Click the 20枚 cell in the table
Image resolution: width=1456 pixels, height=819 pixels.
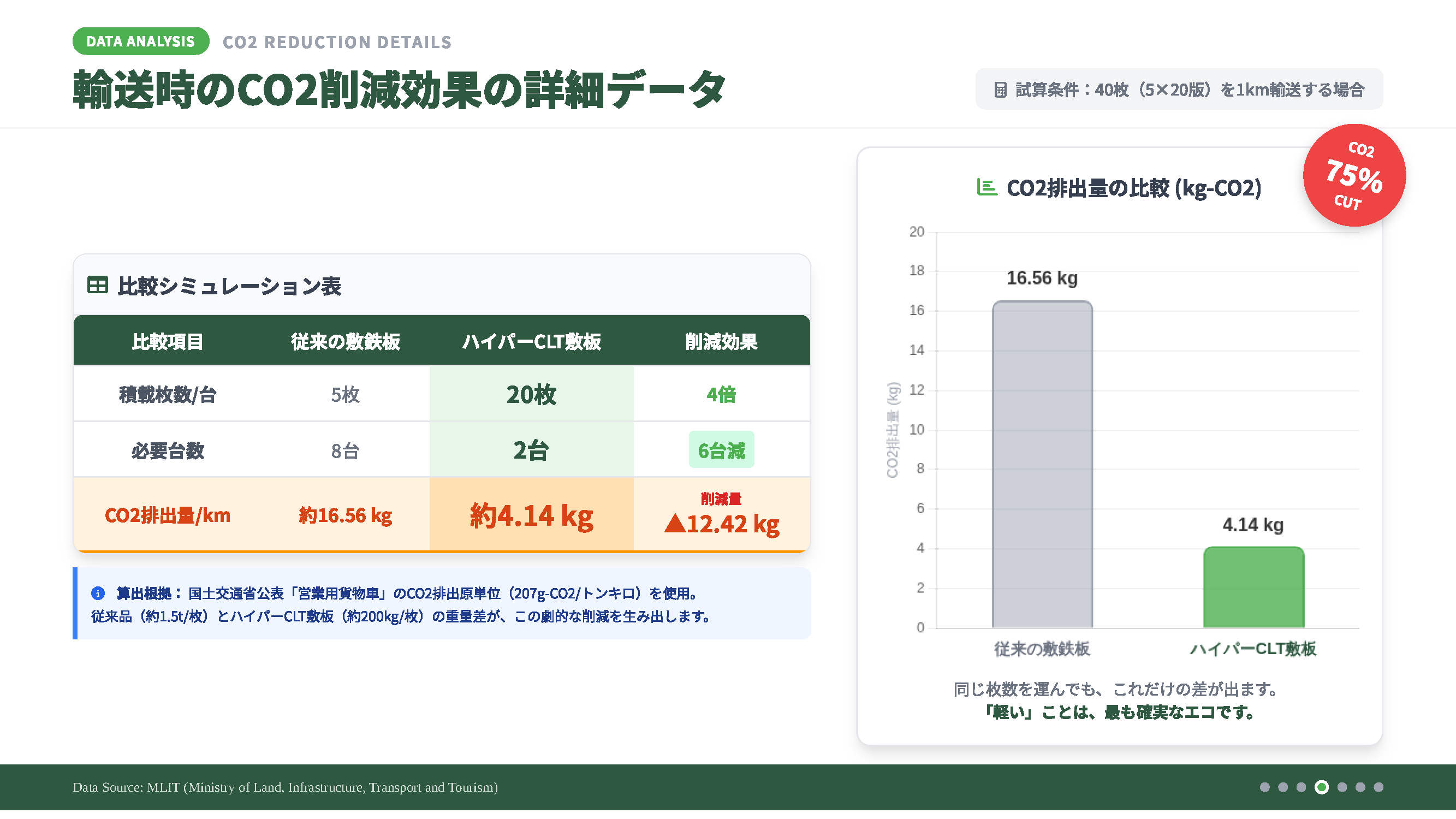(x=531, y=394)
